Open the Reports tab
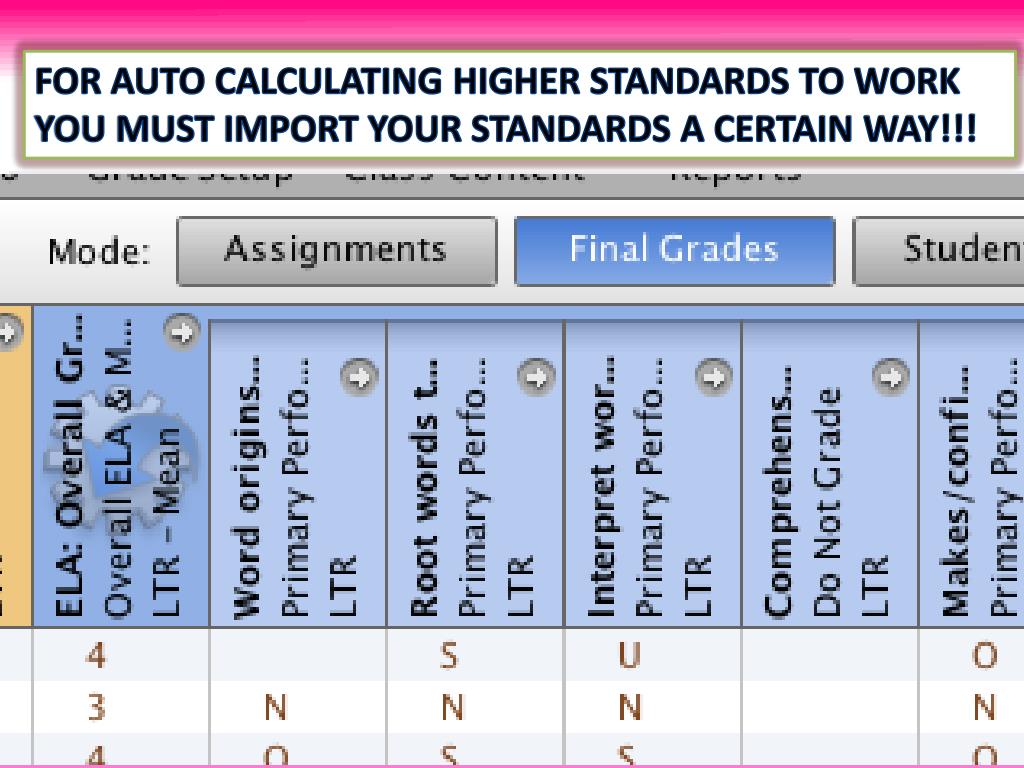The width and height of the screenshot is (1024, 768). point(736,175)
